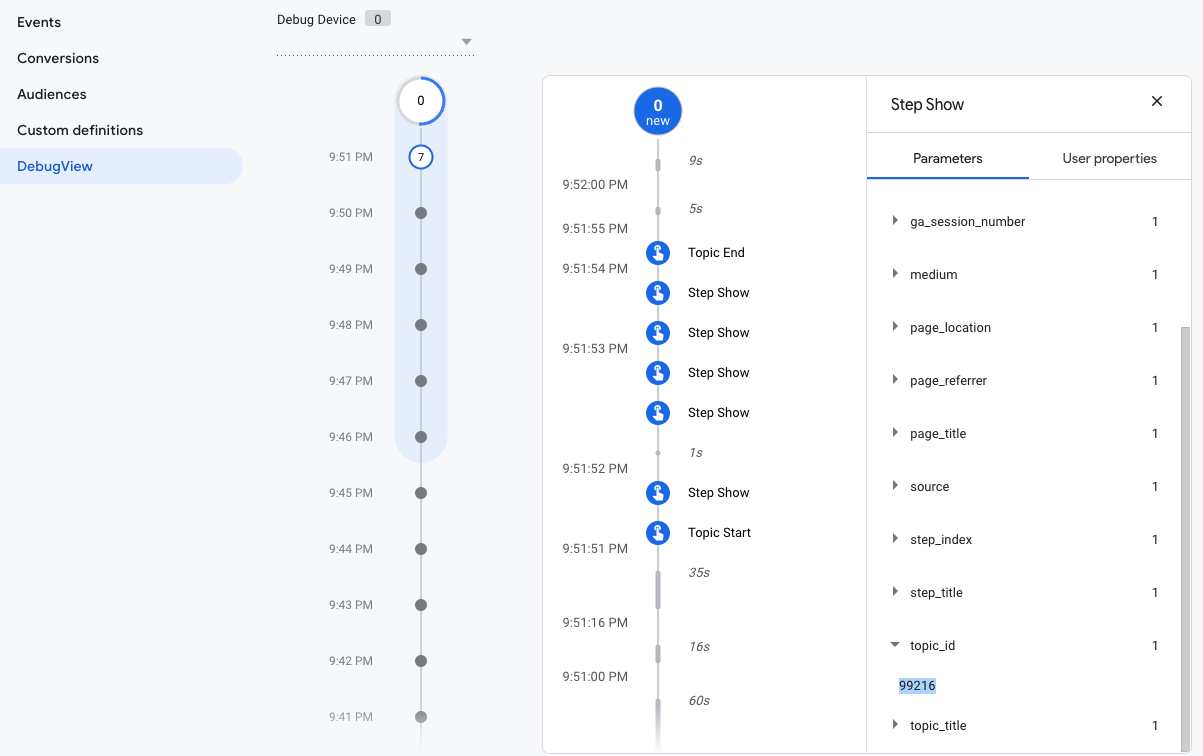Click the blue 0 new events circle
This screenshot has width=1203, height=756.
coord(657,111)
